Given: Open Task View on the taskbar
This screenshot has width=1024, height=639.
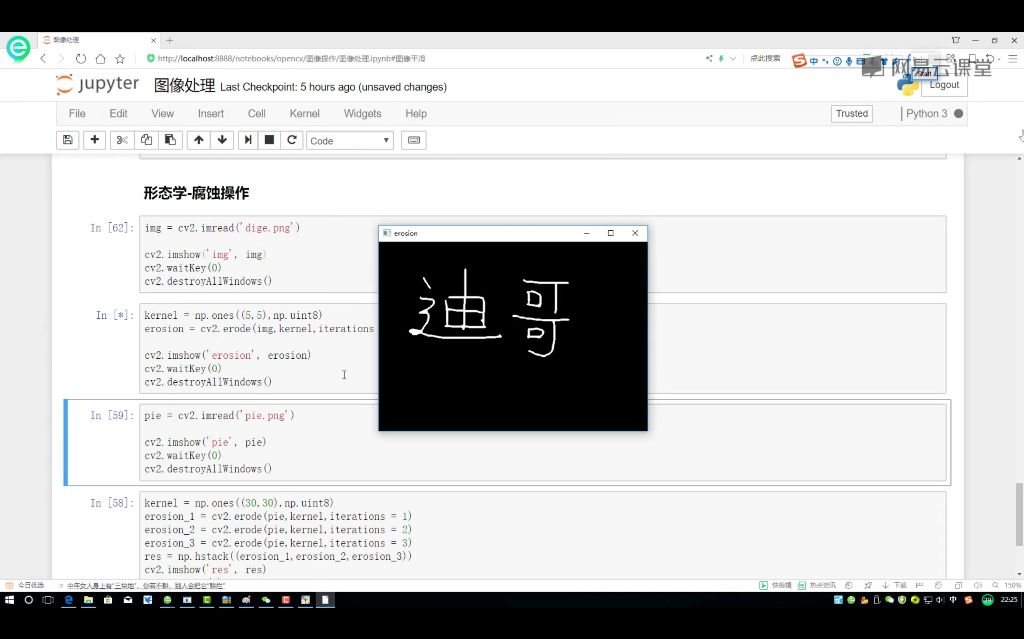Looking at the screenshot, I should [x=48, y=599].
